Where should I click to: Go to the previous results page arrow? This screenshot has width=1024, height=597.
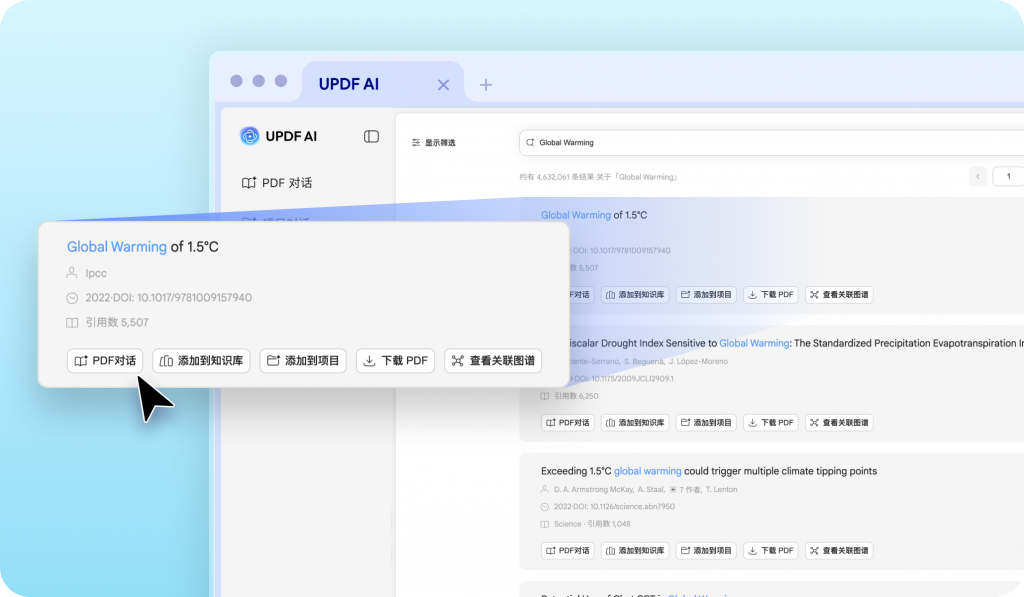pyautogui.click(x=977, y=176)
